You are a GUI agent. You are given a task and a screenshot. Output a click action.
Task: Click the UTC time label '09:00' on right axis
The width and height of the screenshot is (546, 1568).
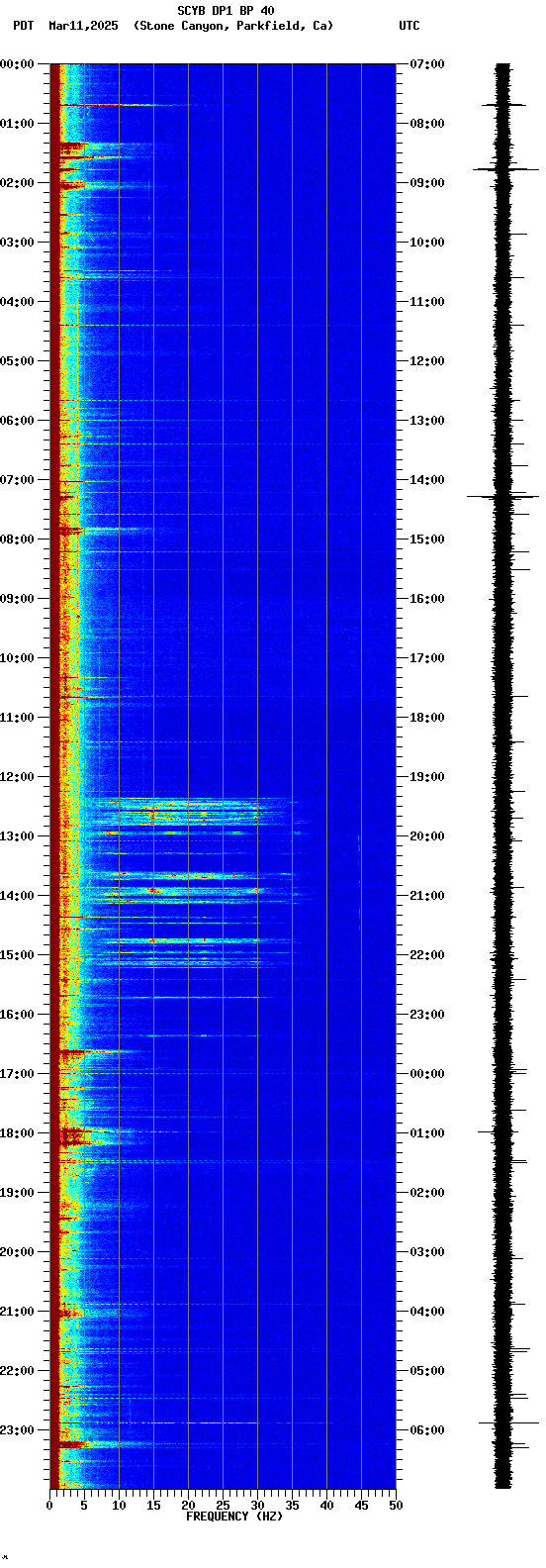coord(427,183)
